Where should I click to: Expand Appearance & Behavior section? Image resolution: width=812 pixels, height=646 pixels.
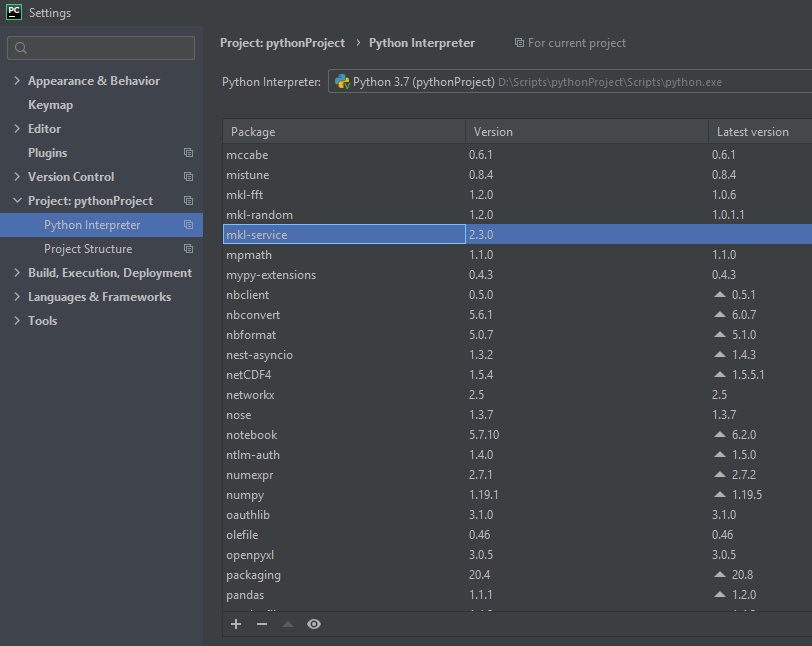pyautogui.click(x=17, y=80)
